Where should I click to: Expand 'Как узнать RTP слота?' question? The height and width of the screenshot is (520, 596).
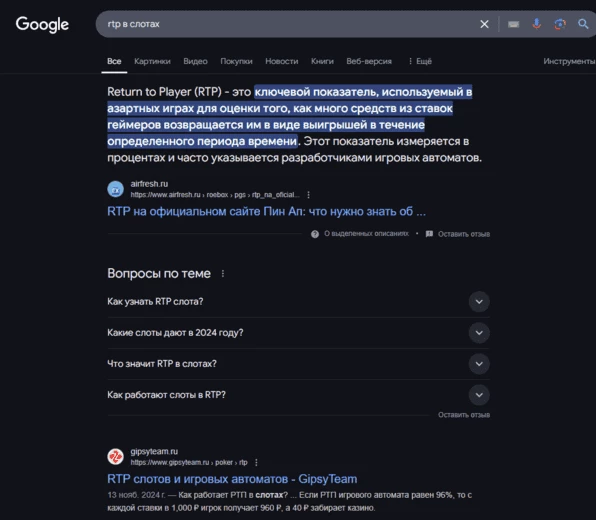tap(298, 301)
